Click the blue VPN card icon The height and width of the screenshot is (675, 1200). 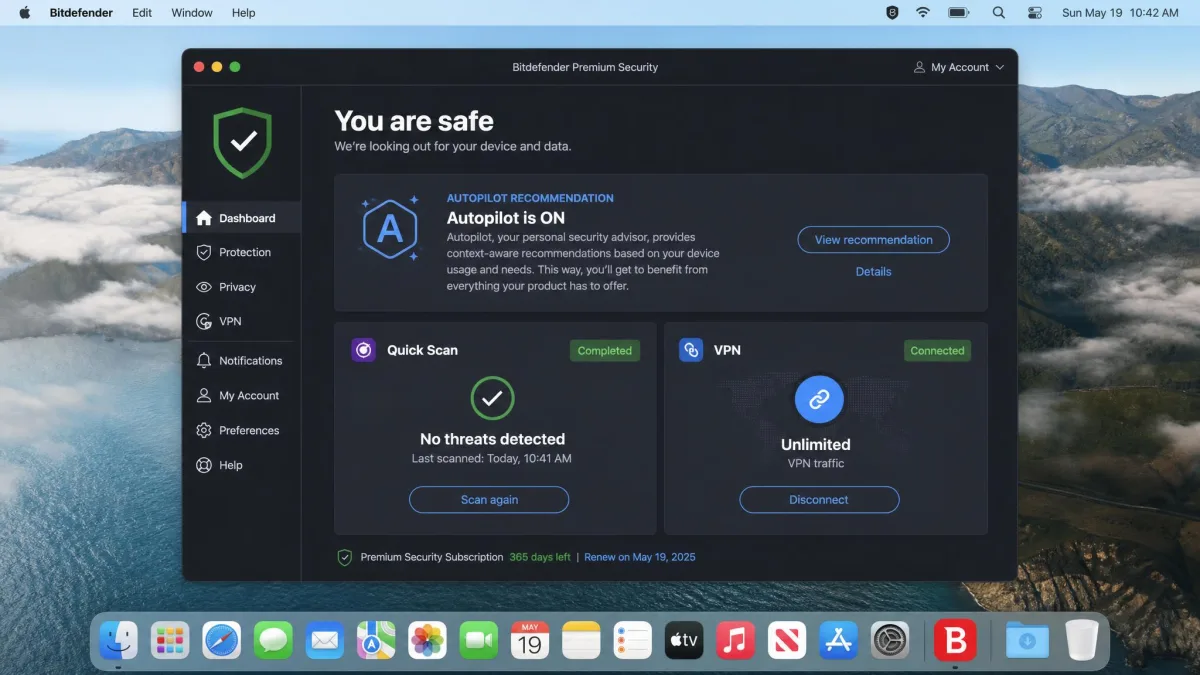(x=691, y=350)
